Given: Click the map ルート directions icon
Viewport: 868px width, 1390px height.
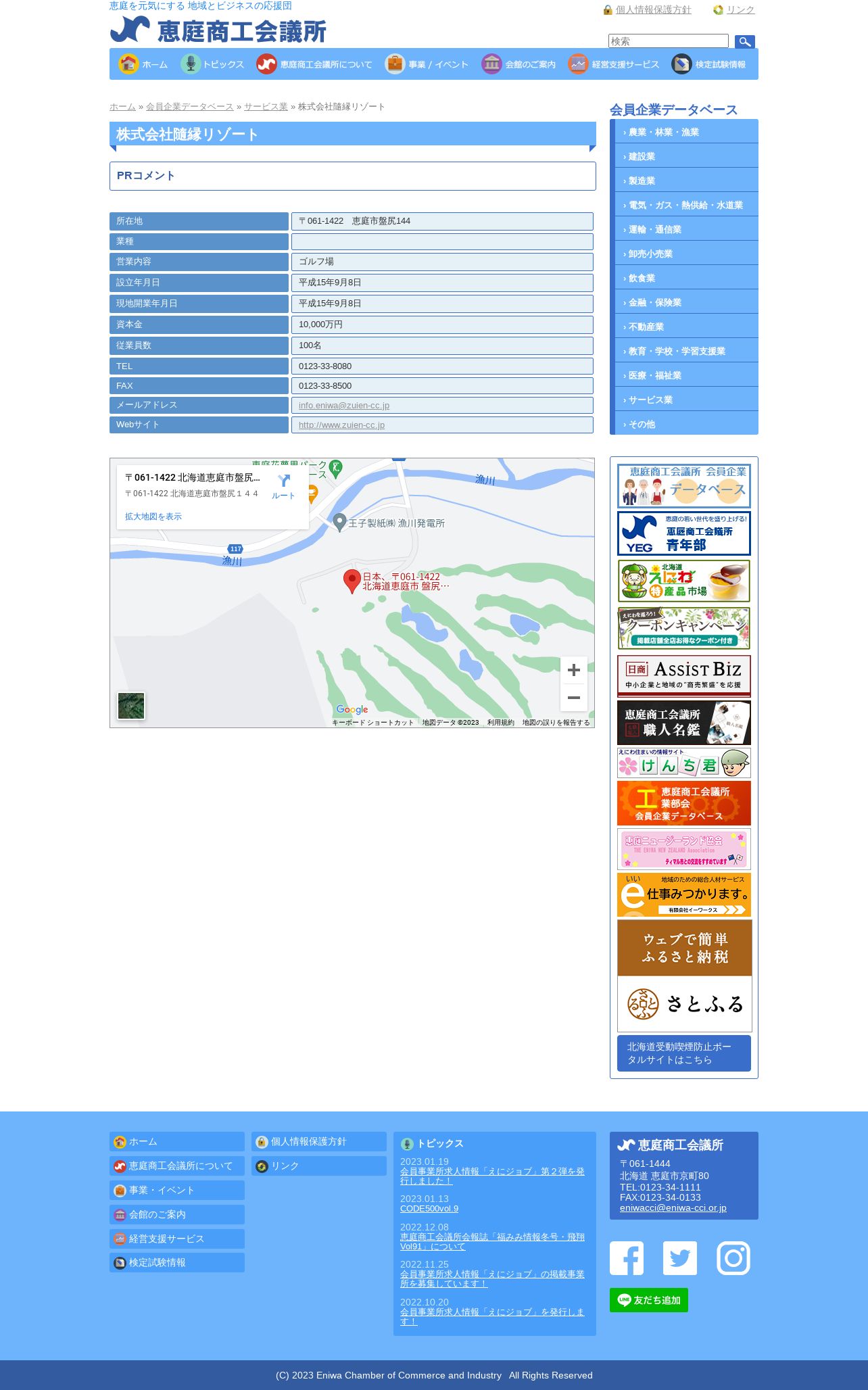Looking at the screenshot, I should [284, 486].
